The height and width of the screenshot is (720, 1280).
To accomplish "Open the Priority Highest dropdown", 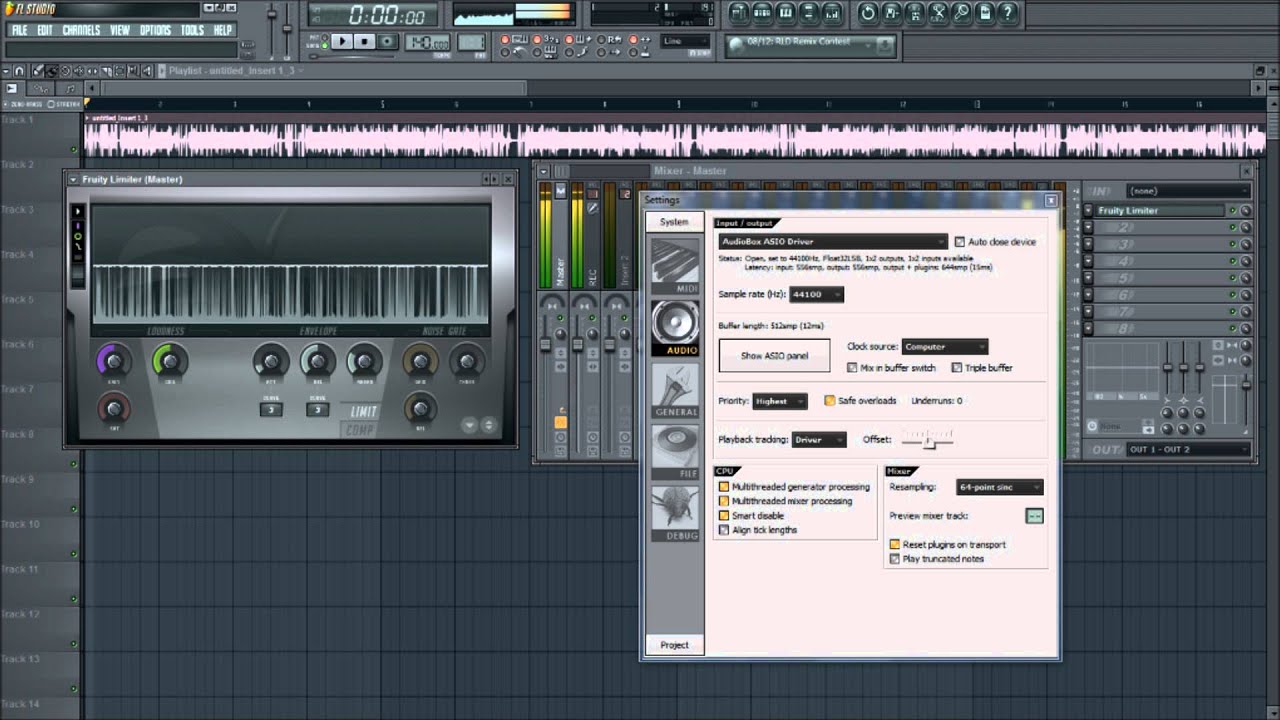I will pyautogui.click(x=779, y=401).
